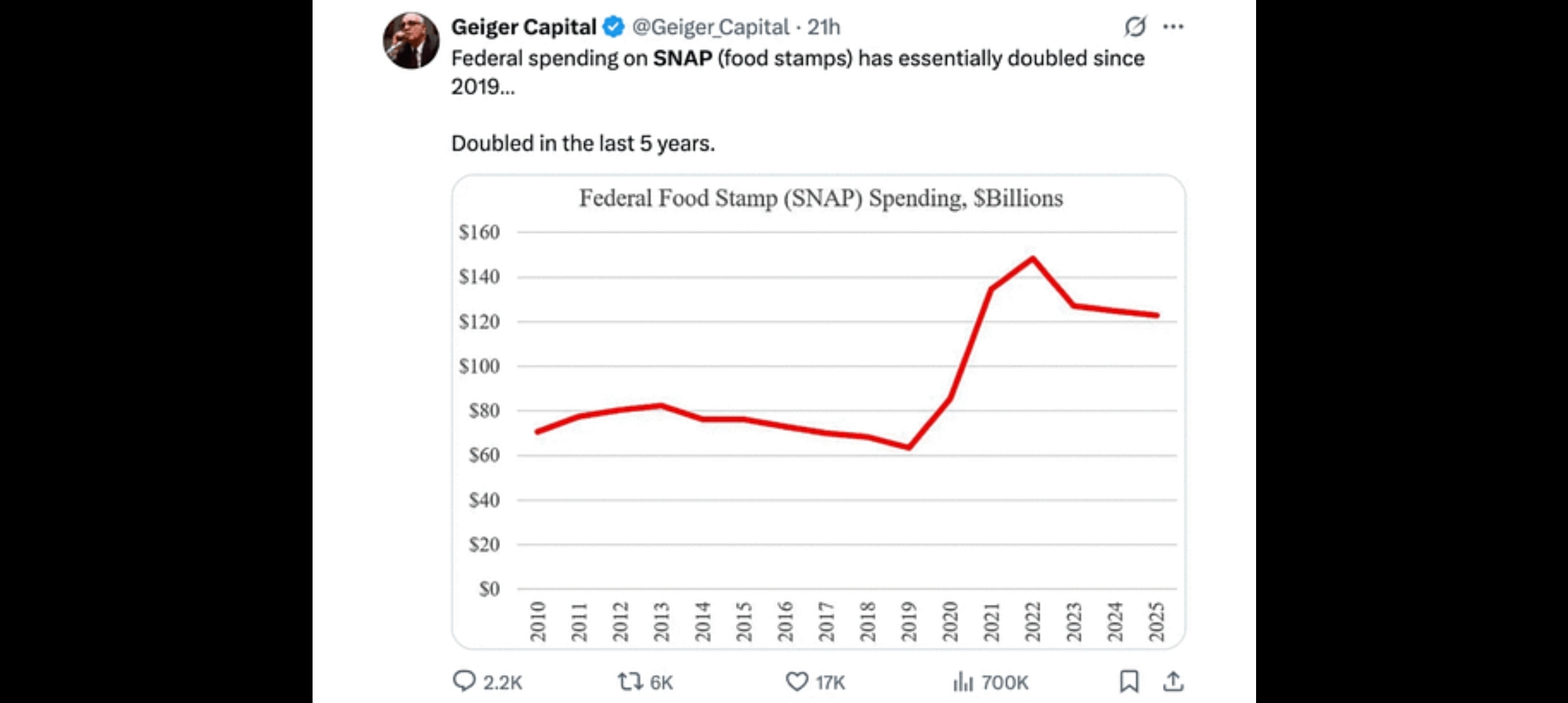This screenshot has height=703, width=1568.
Task: Click the "Doubled in the last 5 years" text
Action: click(x=583, y=143)
